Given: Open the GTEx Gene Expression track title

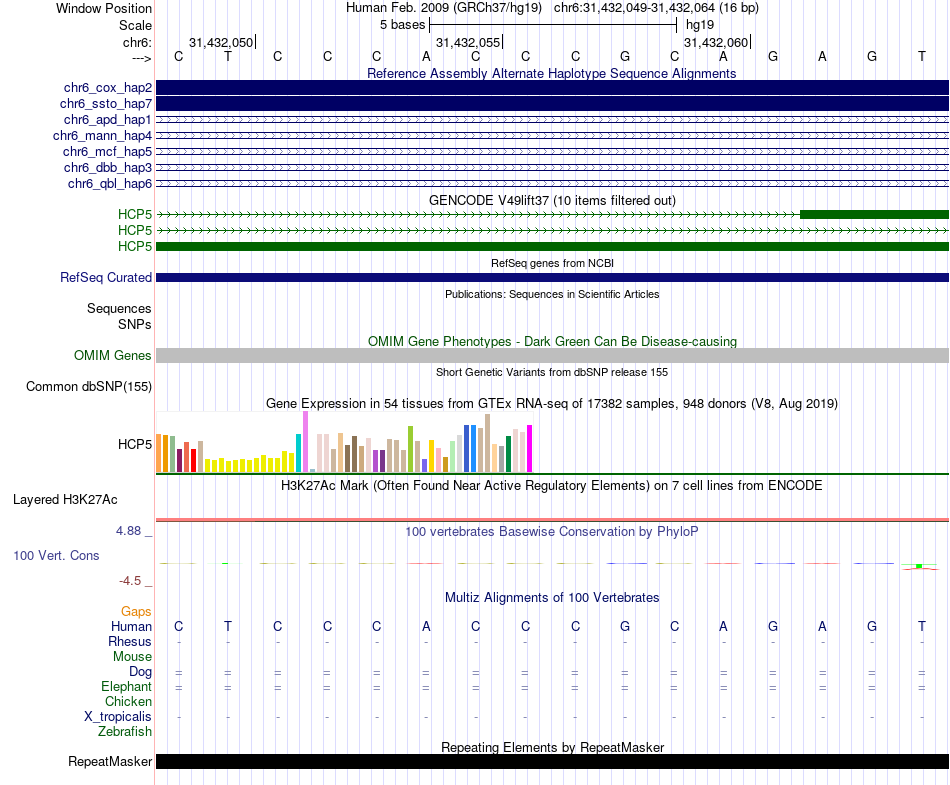Looking at the screenshot, I should (x=552, y=404).
